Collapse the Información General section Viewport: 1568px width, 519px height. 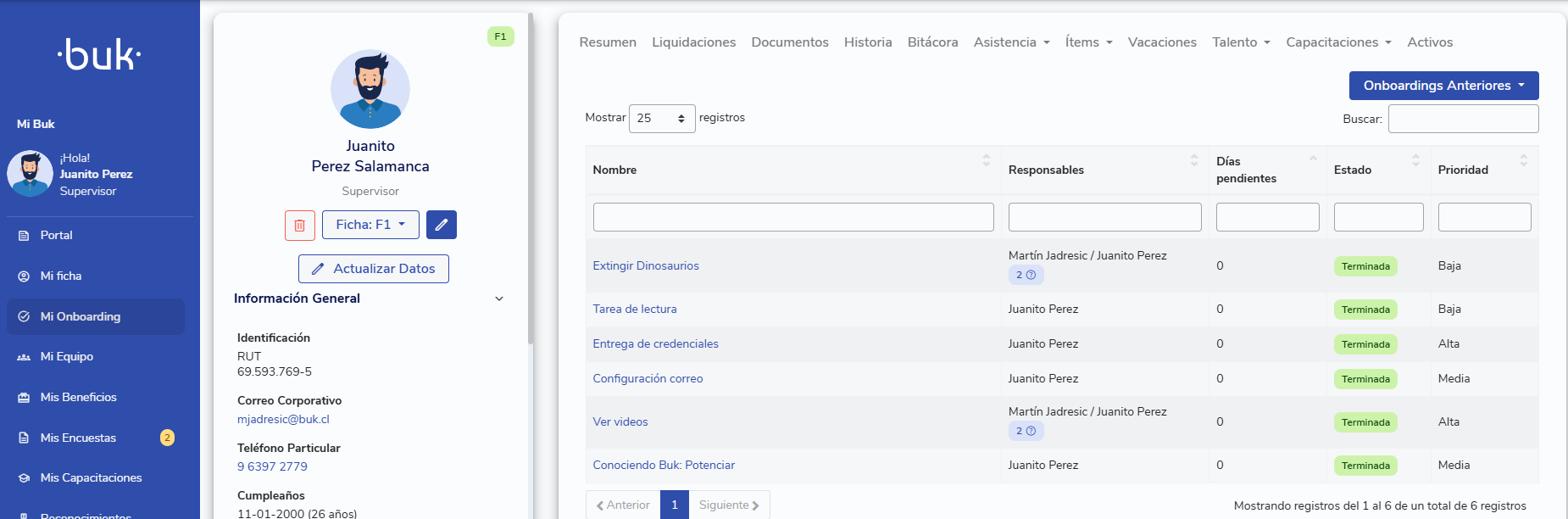[498, 299]
